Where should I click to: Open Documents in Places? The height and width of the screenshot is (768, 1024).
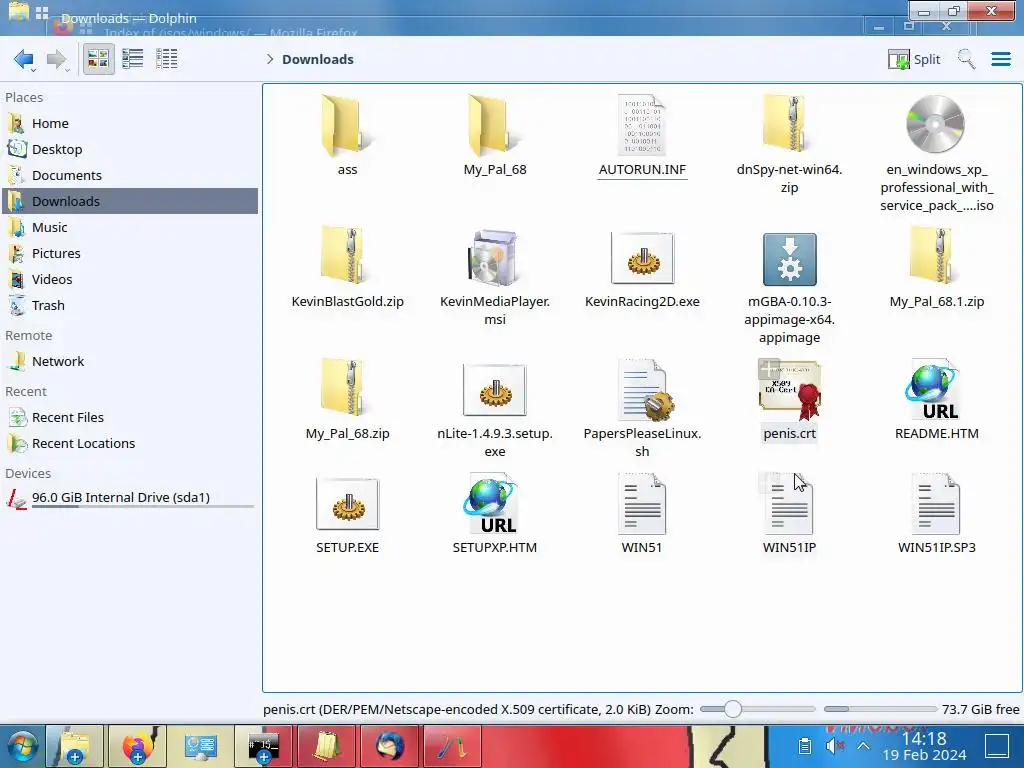click(129, 176)
